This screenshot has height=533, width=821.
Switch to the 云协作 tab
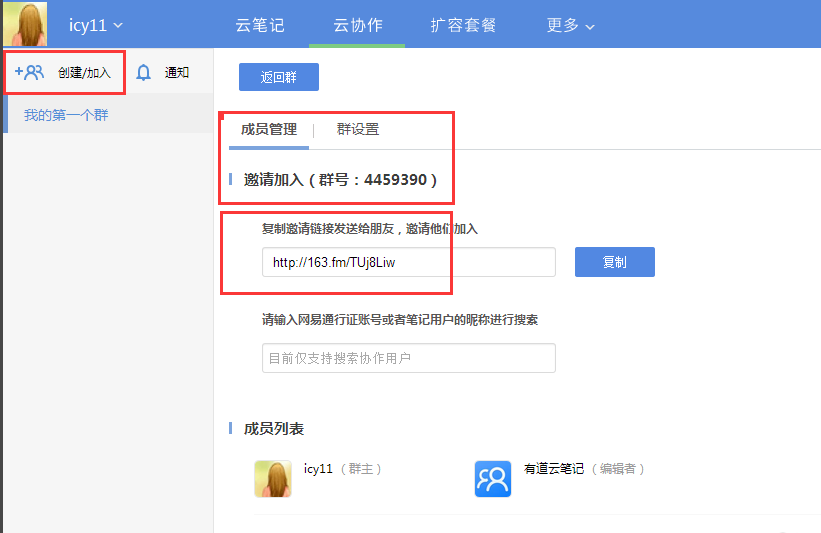coord(358,25)
